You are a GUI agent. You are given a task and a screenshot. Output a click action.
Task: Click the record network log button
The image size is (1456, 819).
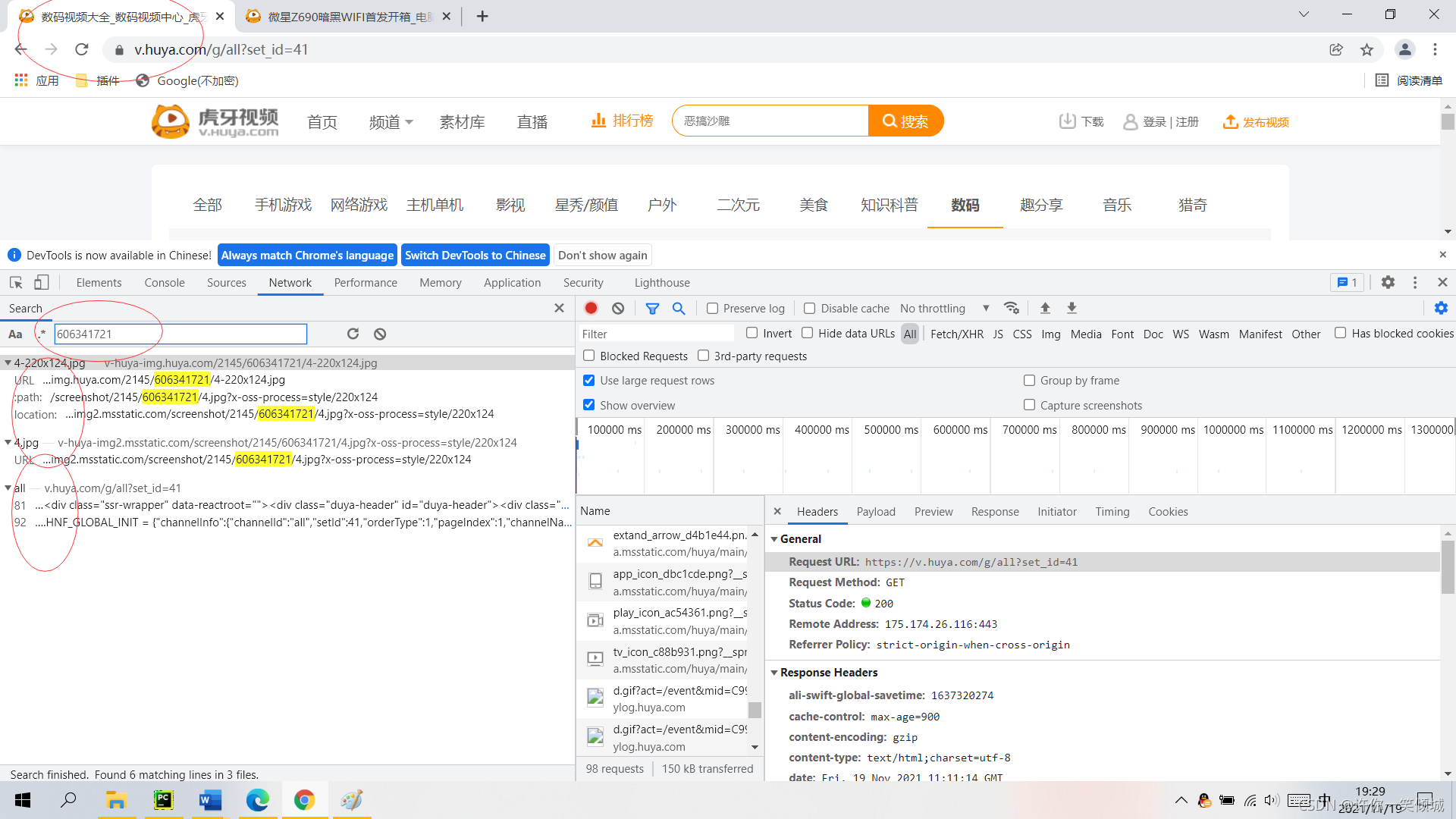[591, 308]
